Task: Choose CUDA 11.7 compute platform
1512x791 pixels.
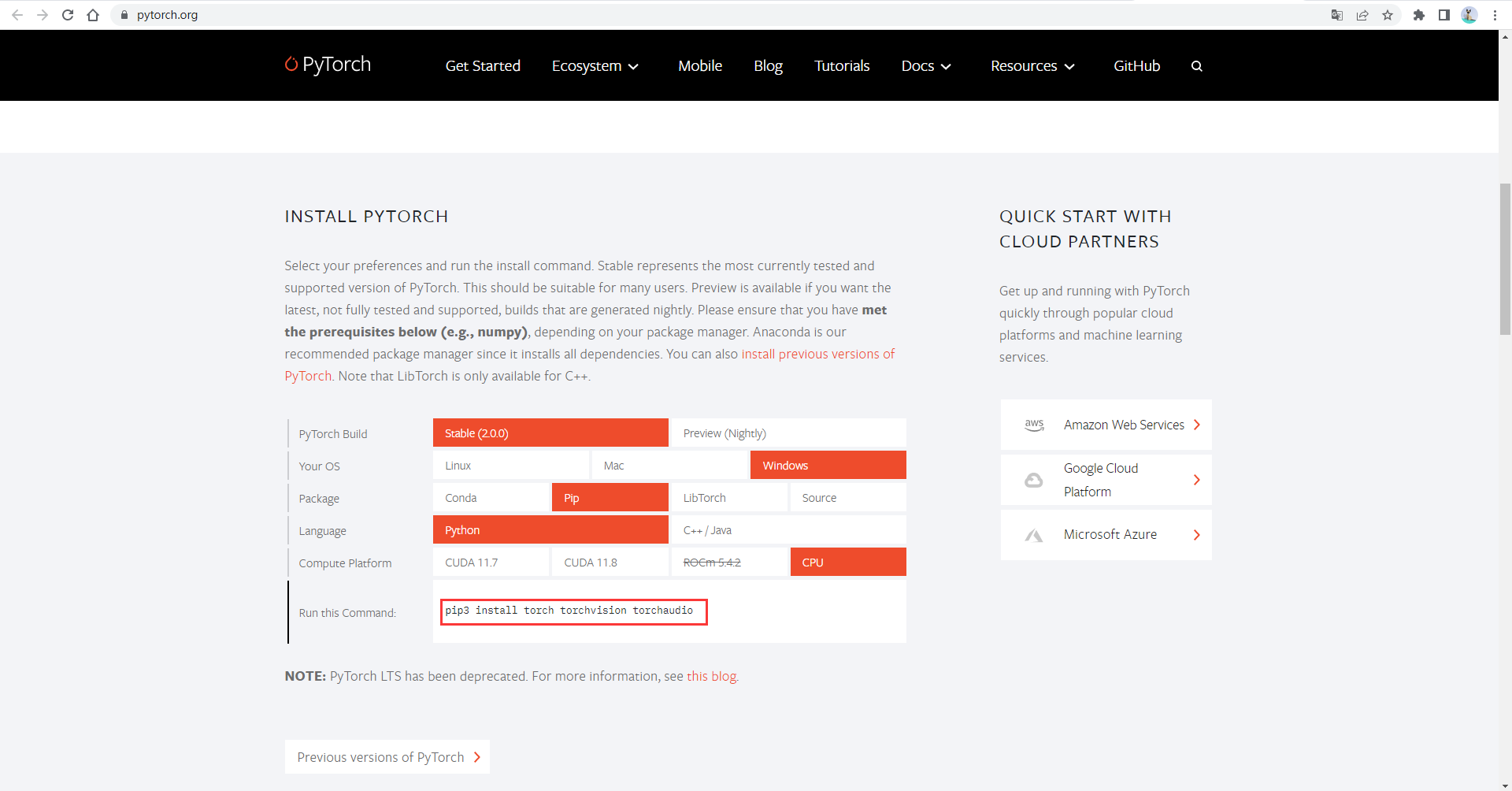Action: pos(491,563)
